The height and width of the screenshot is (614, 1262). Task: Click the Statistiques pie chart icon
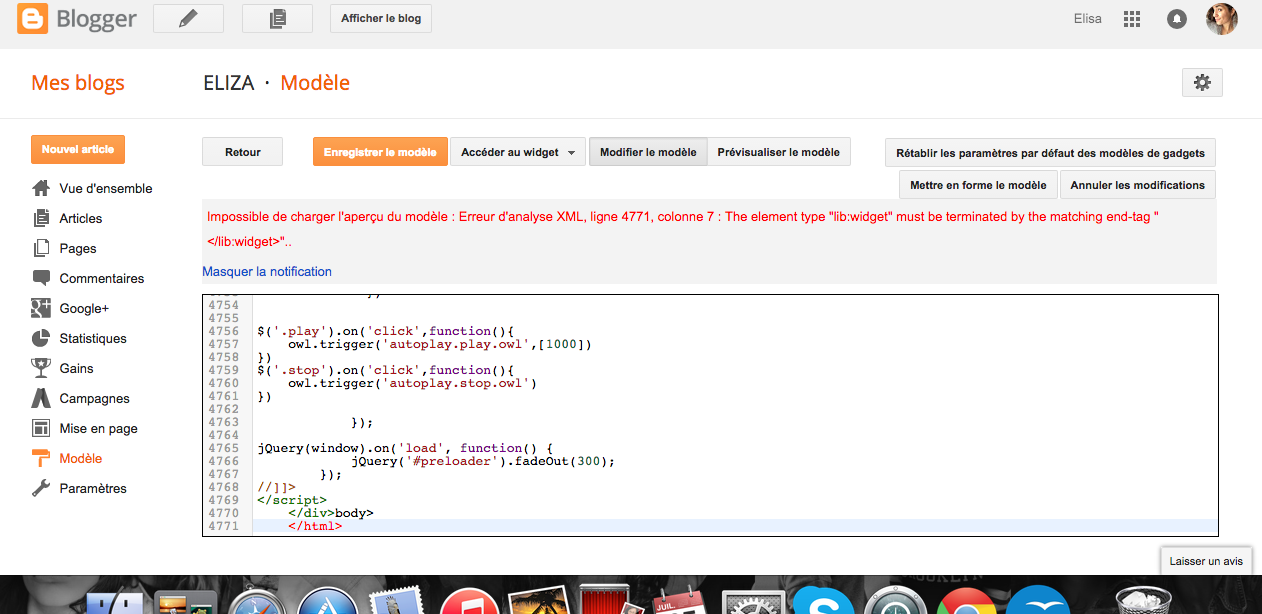coord(40,338)
